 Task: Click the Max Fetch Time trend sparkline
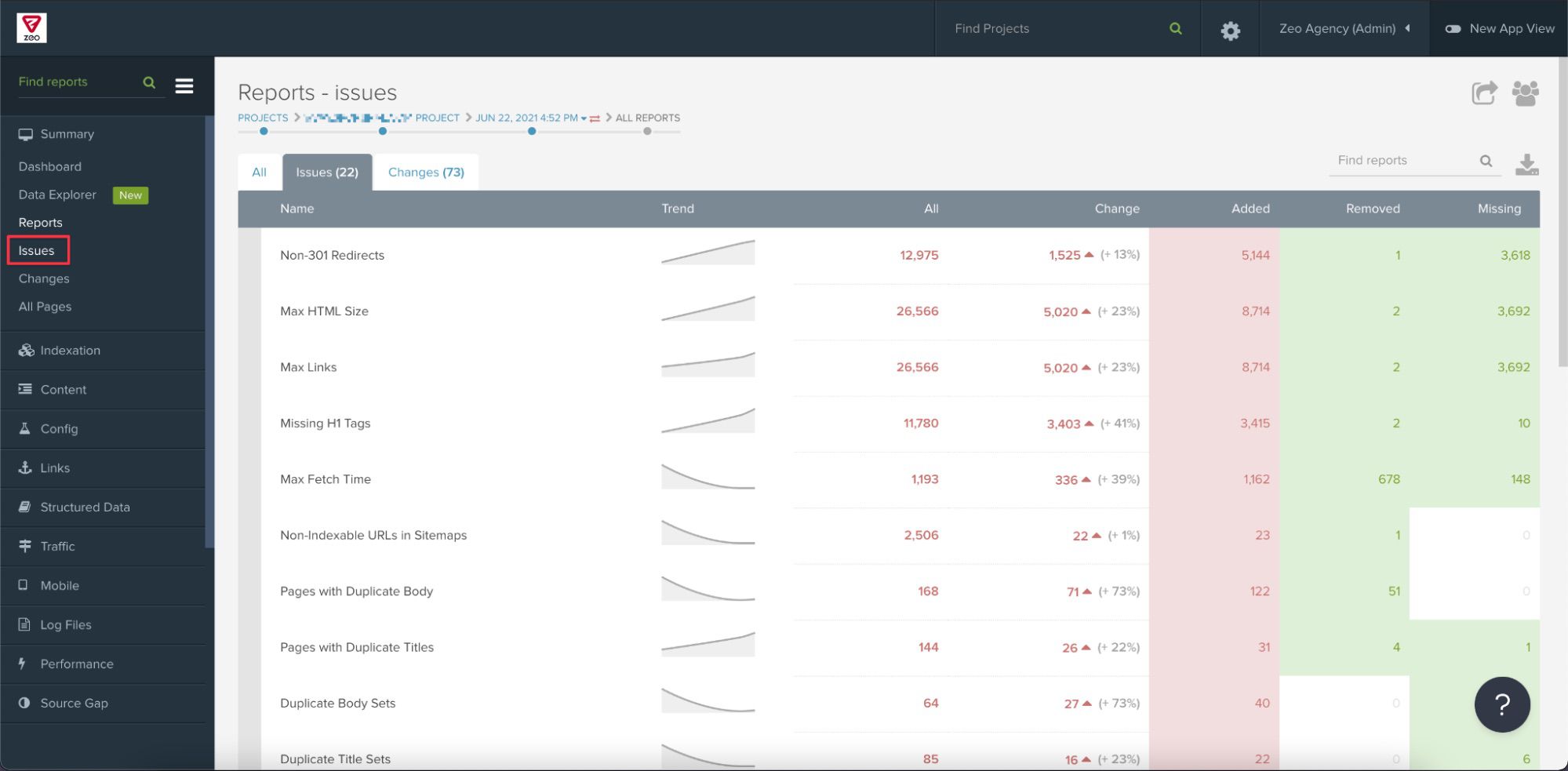[x=708, y=477]
